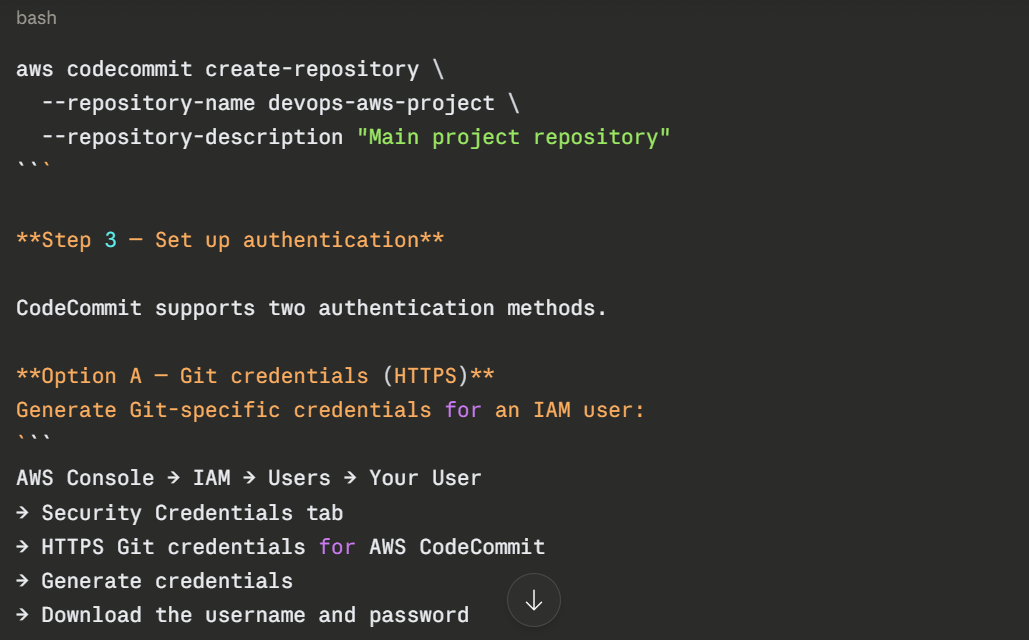The width and height of the screenshot is (1029, 640).
Task: Click the "CodeCommit supports two authentication methods" sentence
Action: [311, 308]
